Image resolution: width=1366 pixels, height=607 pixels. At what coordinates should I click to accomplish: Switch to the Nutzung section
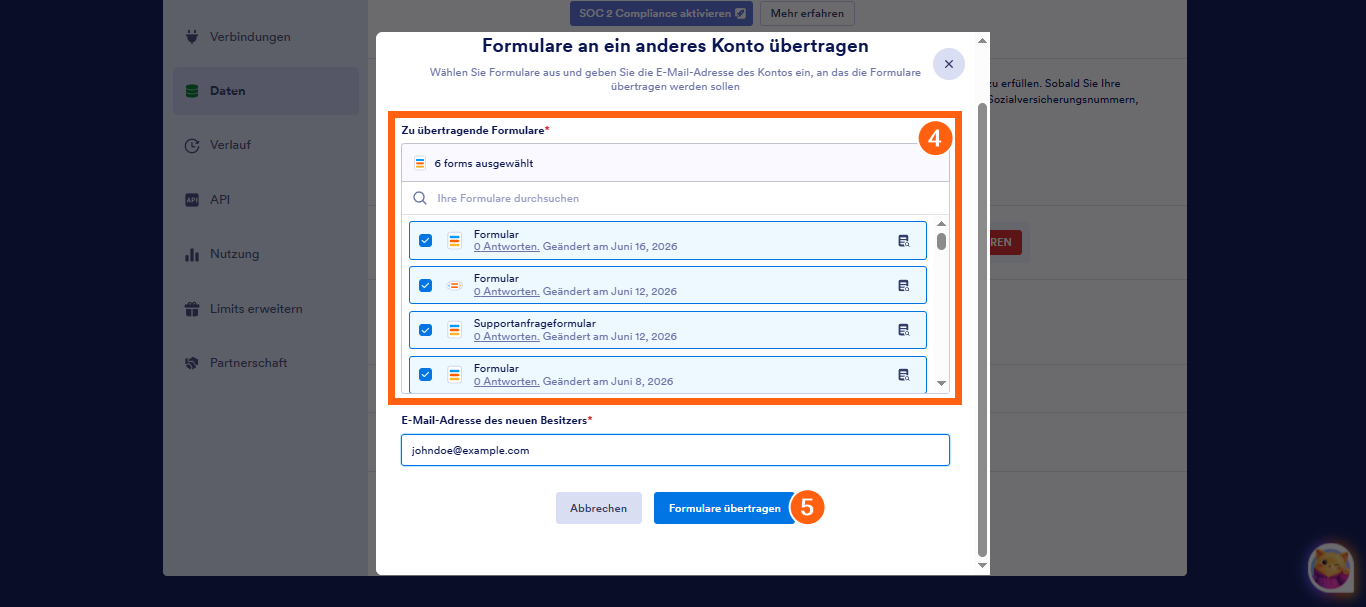266,254
